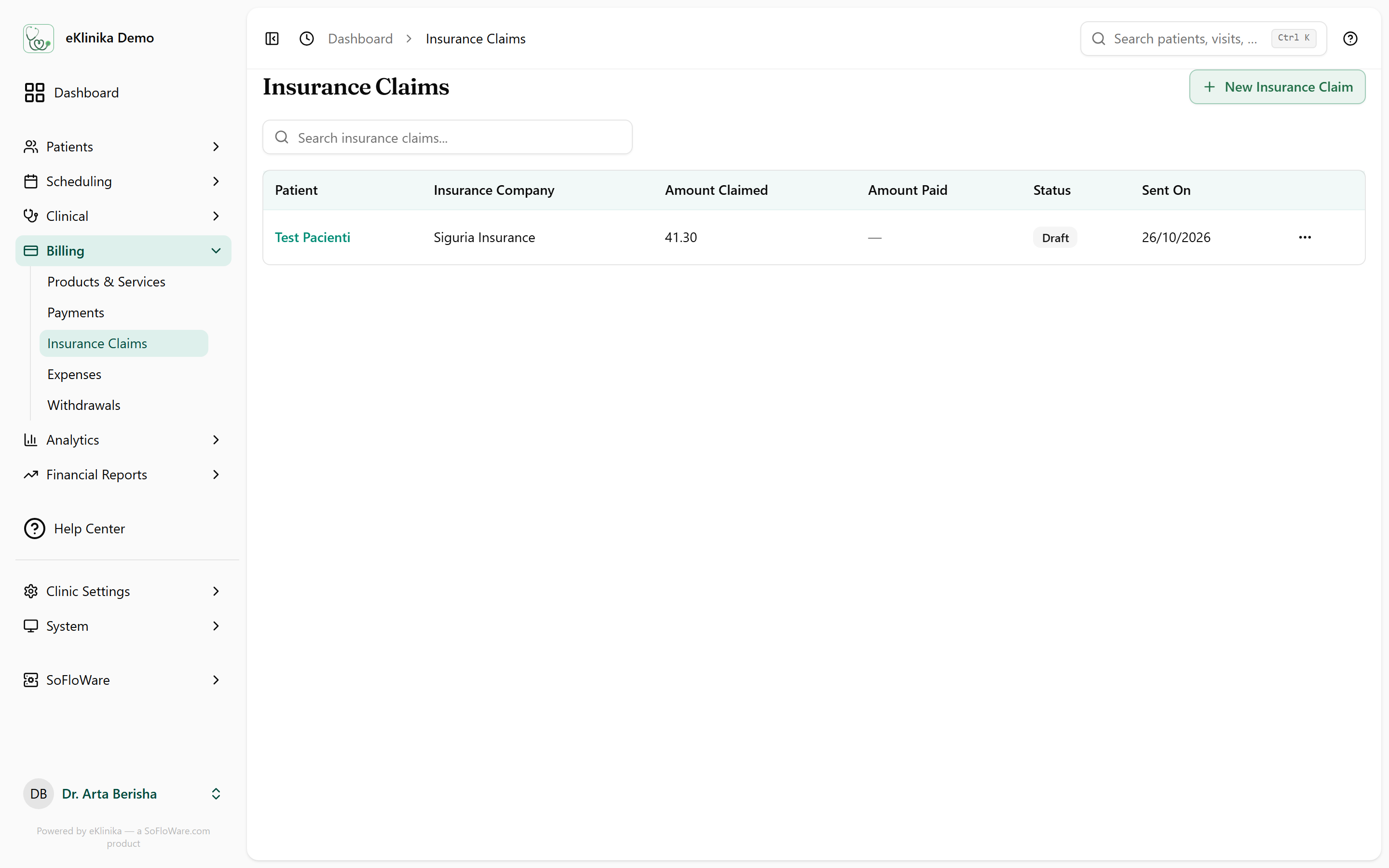Click the Draft status badge
This screenshot has width=1389, height=868.
[1055, 238]
